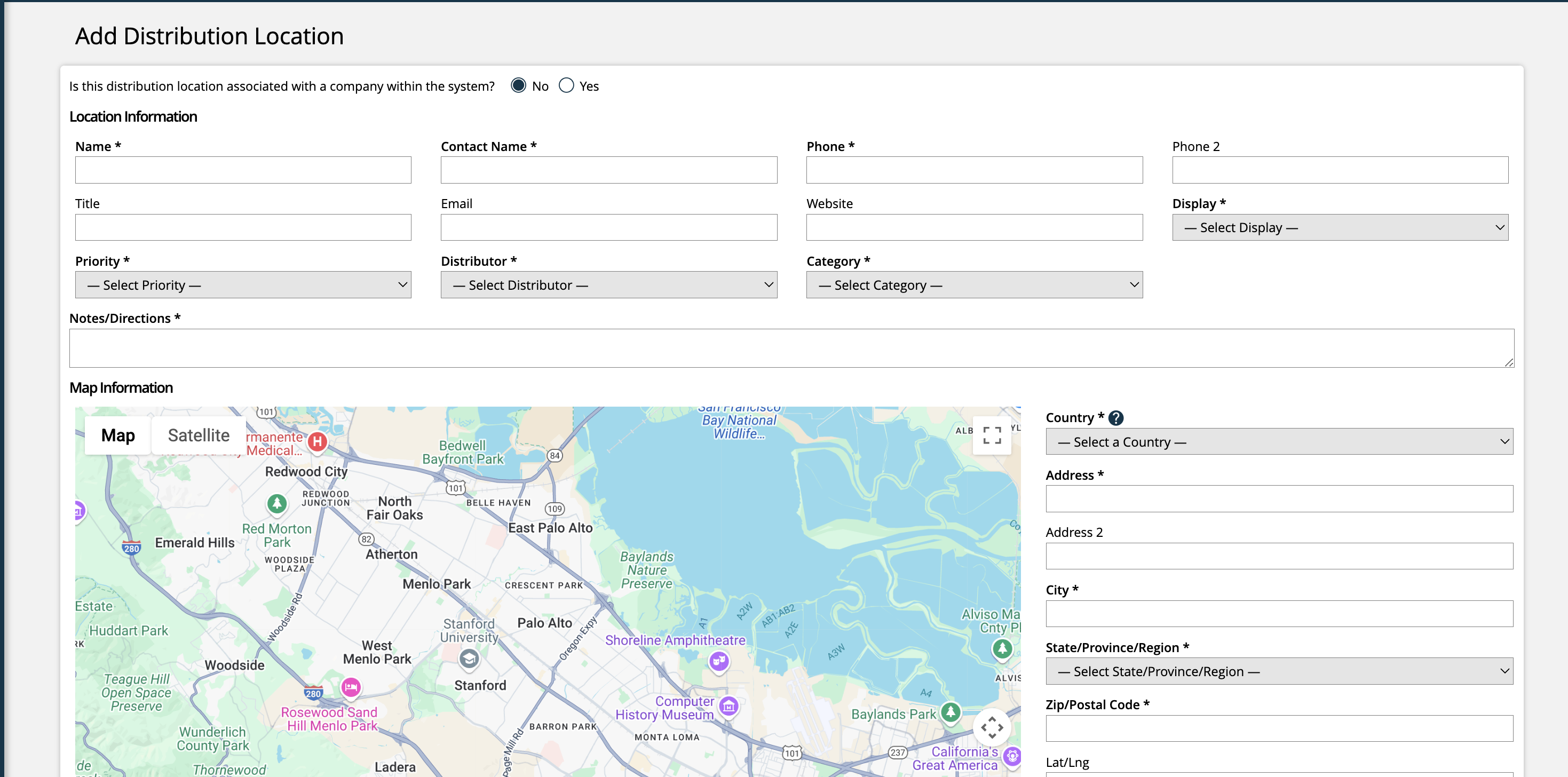Click the Stanford University marker icon
The height and width of the screenshot is (777, 1568).
tap(469, 659)
